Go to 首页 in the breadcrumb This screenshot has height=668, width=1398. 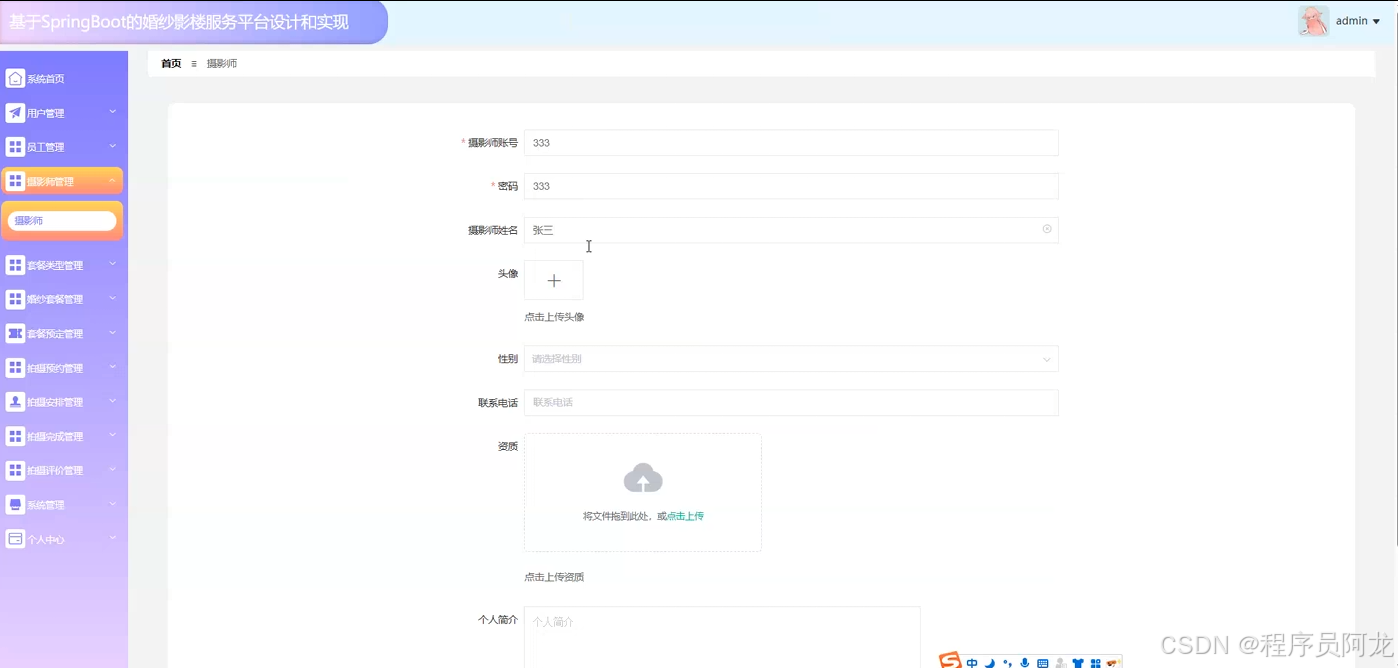click(171, 63)
